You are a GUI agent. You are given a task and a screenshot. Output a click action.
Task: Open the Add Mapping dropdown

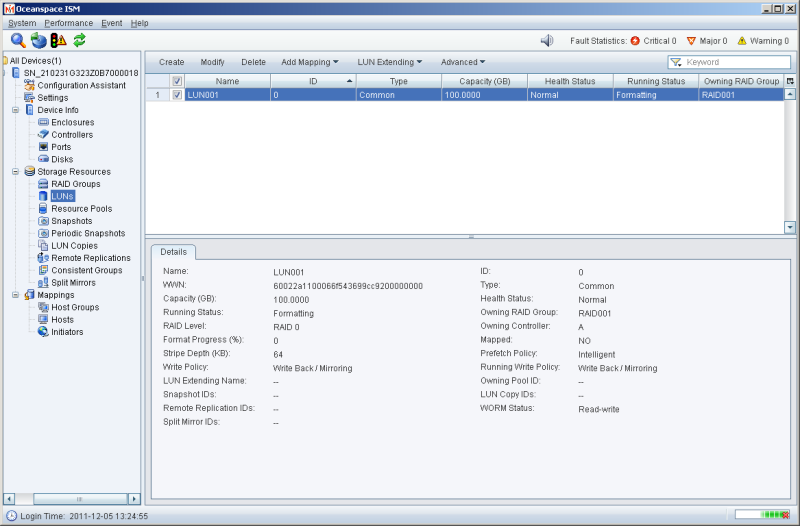310,62
